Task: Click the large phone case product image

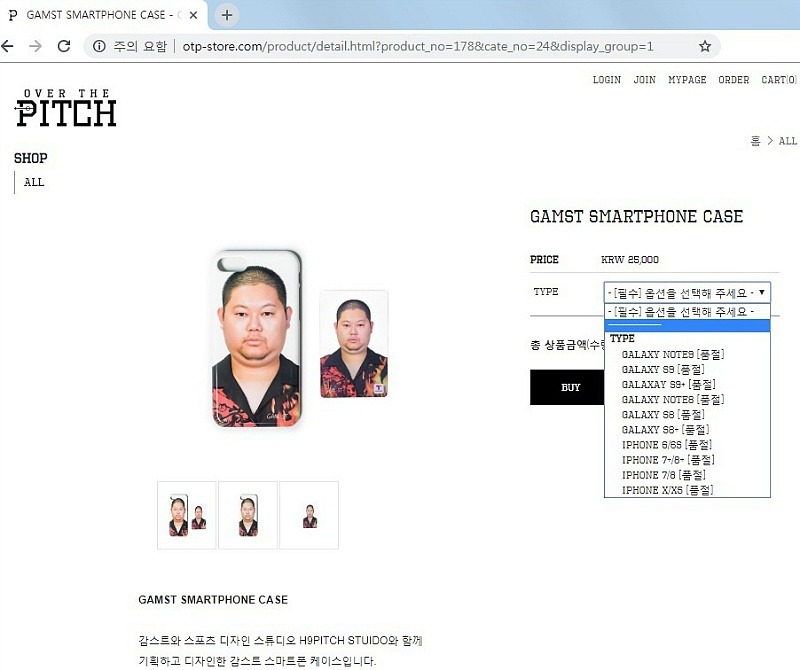Action: (x=257, y=338)
